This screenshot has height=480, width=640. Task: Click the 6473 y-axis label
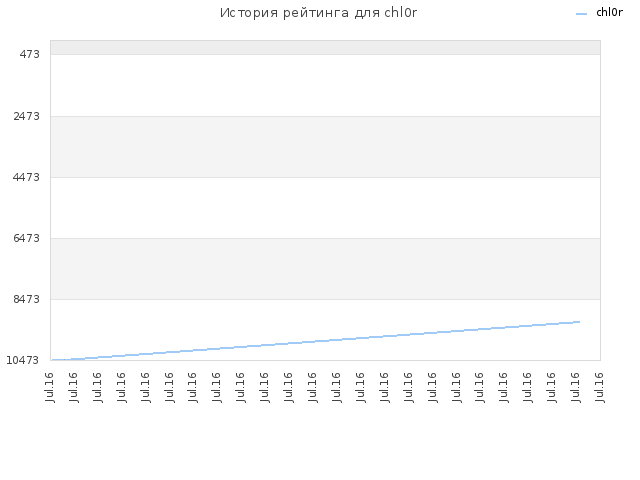[x=27, y=238]
